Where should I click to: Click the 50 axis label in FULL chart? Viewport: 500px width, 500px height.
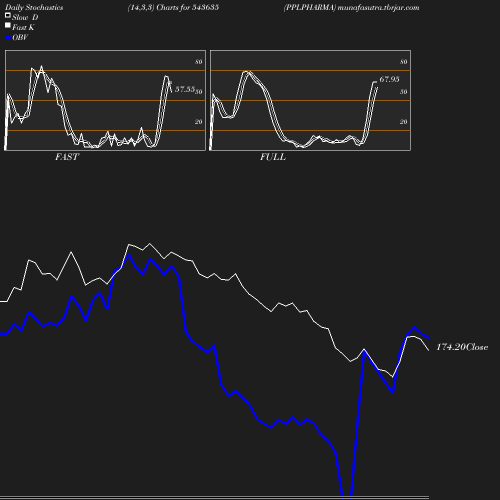click(x=404, y=92)
